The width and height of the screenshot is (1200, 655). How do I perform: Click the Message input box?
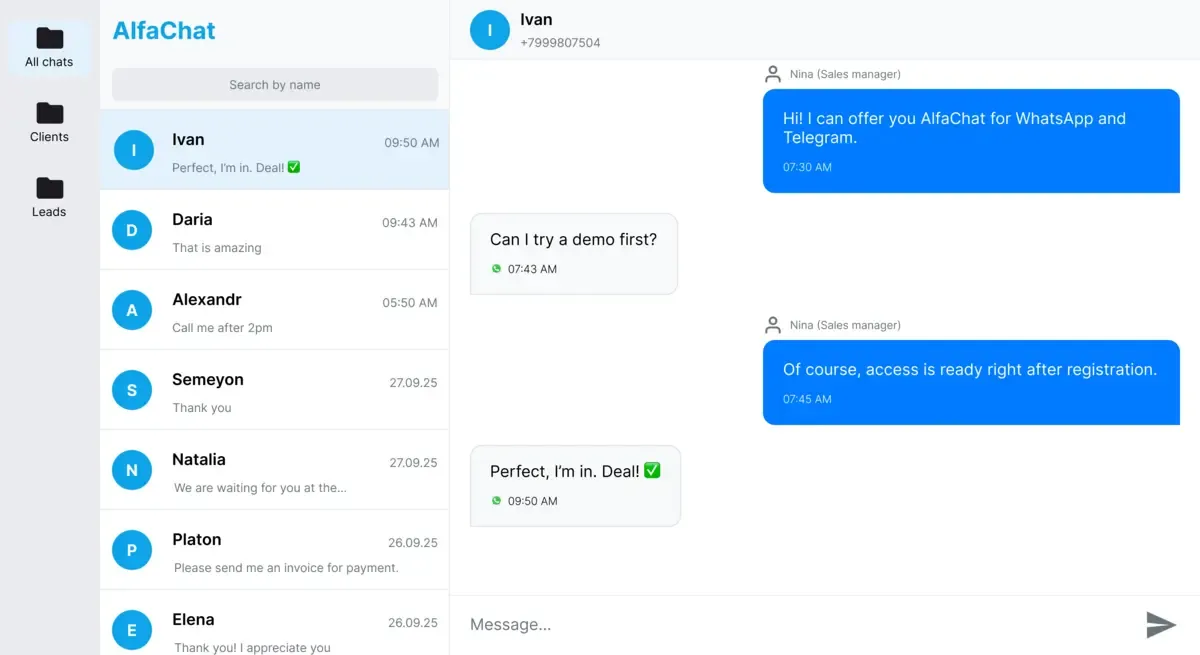(x=700, y=624)
